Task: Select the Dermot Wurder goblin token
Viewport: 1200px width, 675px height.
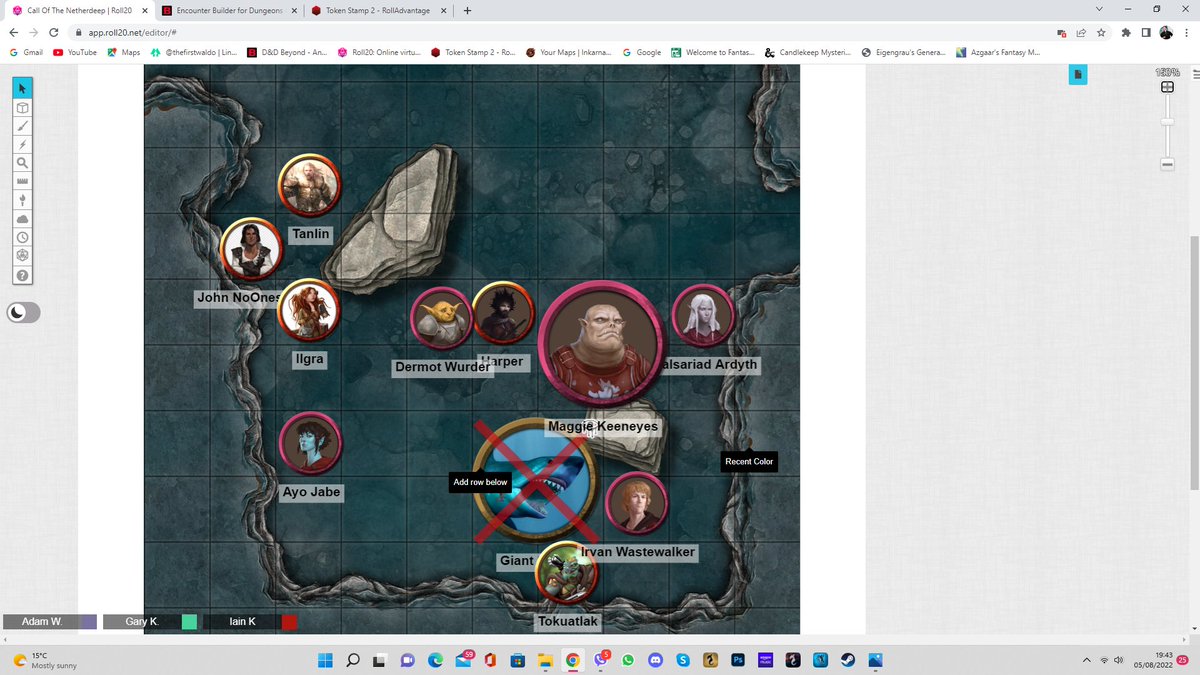Action: 441,318
